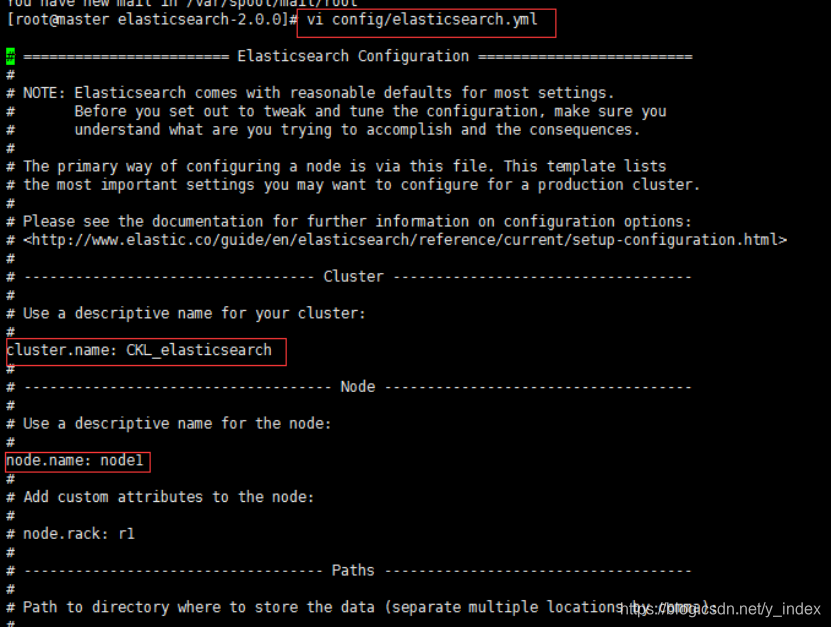The height and width of the screenshot is (628, 831).
Task: Click 'Add custom attributes to the node:'
Action: click(x=169, y=497)
